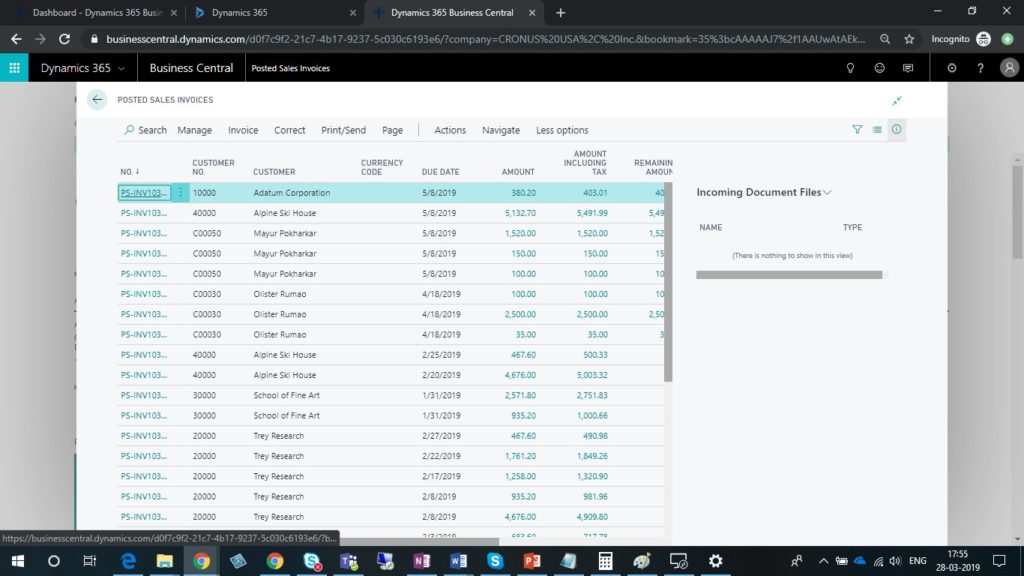Open row actions menu for Adatum Corporation
Screen dimensions: 1024x576
pos(180,193)
